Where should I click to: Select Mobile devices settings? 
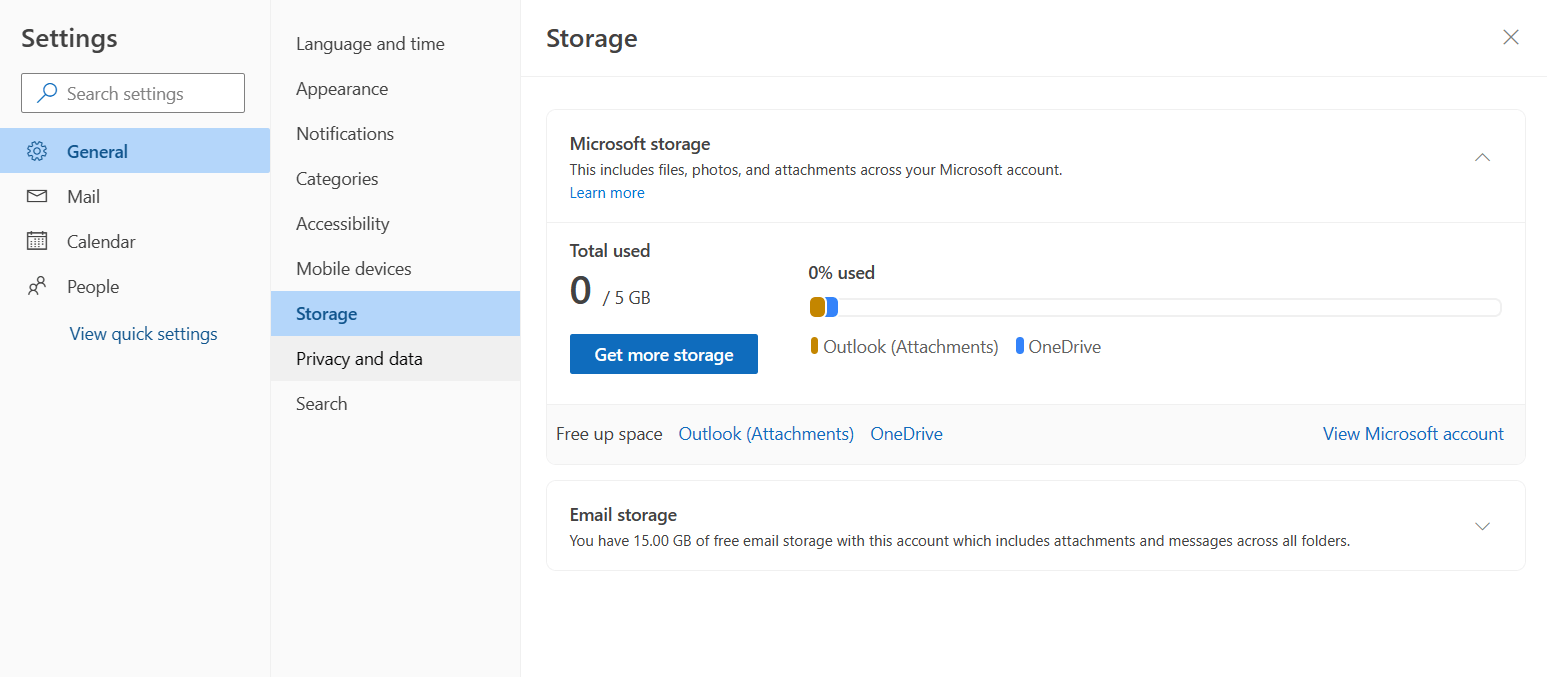(x=395, y=269)
